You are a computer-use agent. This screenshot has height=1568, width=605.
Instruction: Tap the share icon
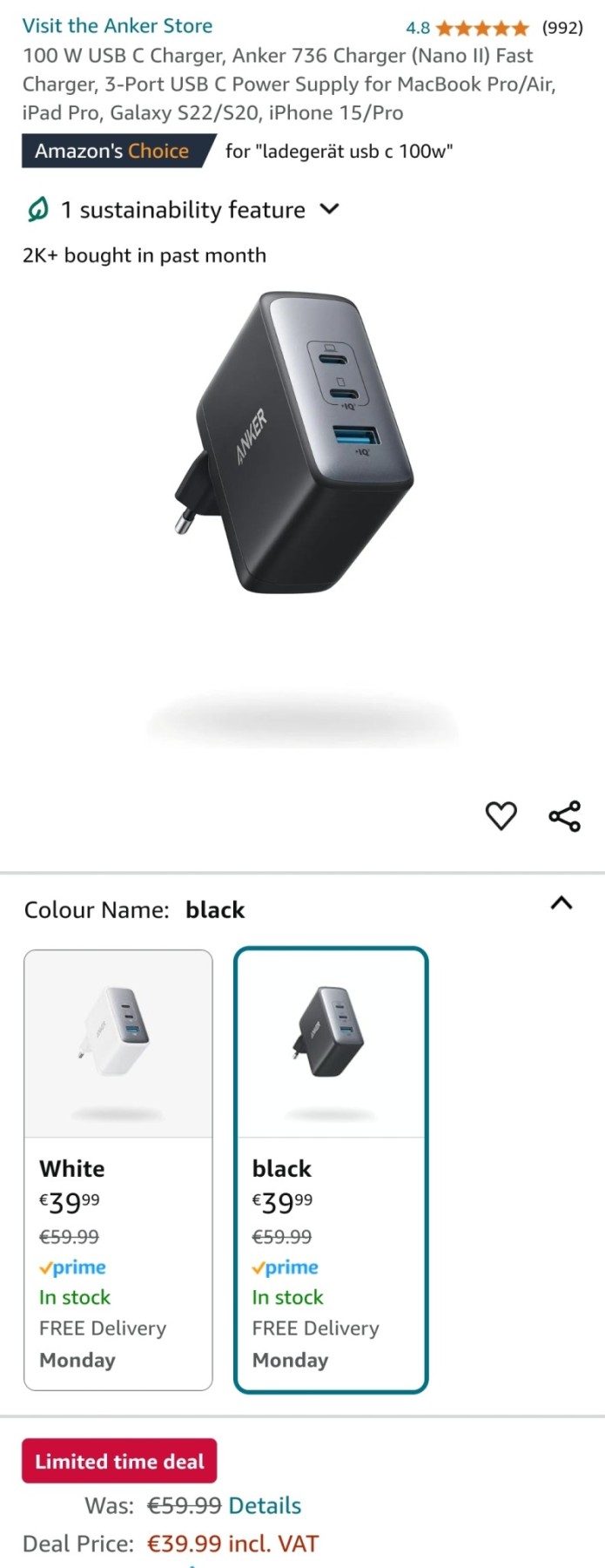coord(564,816)
